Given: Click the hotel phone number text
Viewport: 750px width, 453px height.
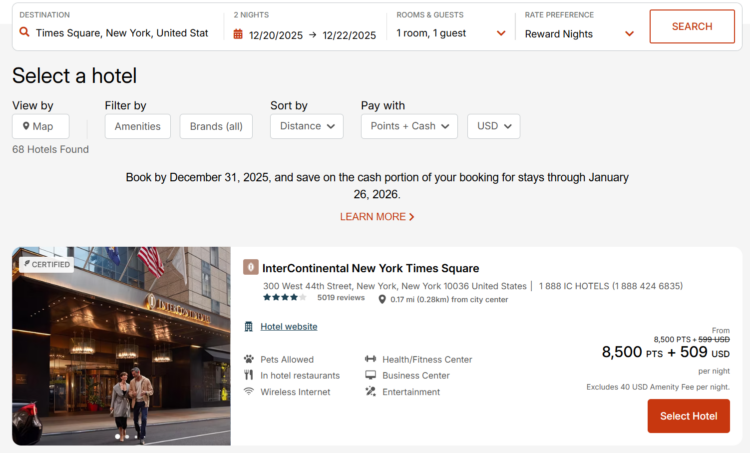Looking at the screenshot, I should tap(611, 286).
